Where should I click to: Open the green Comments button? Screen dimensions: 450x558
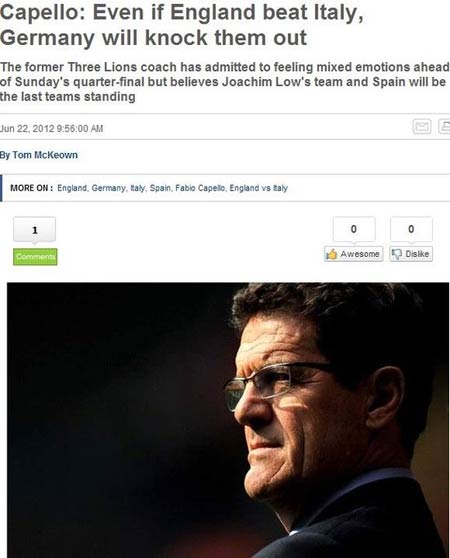[x=35, y=257]
